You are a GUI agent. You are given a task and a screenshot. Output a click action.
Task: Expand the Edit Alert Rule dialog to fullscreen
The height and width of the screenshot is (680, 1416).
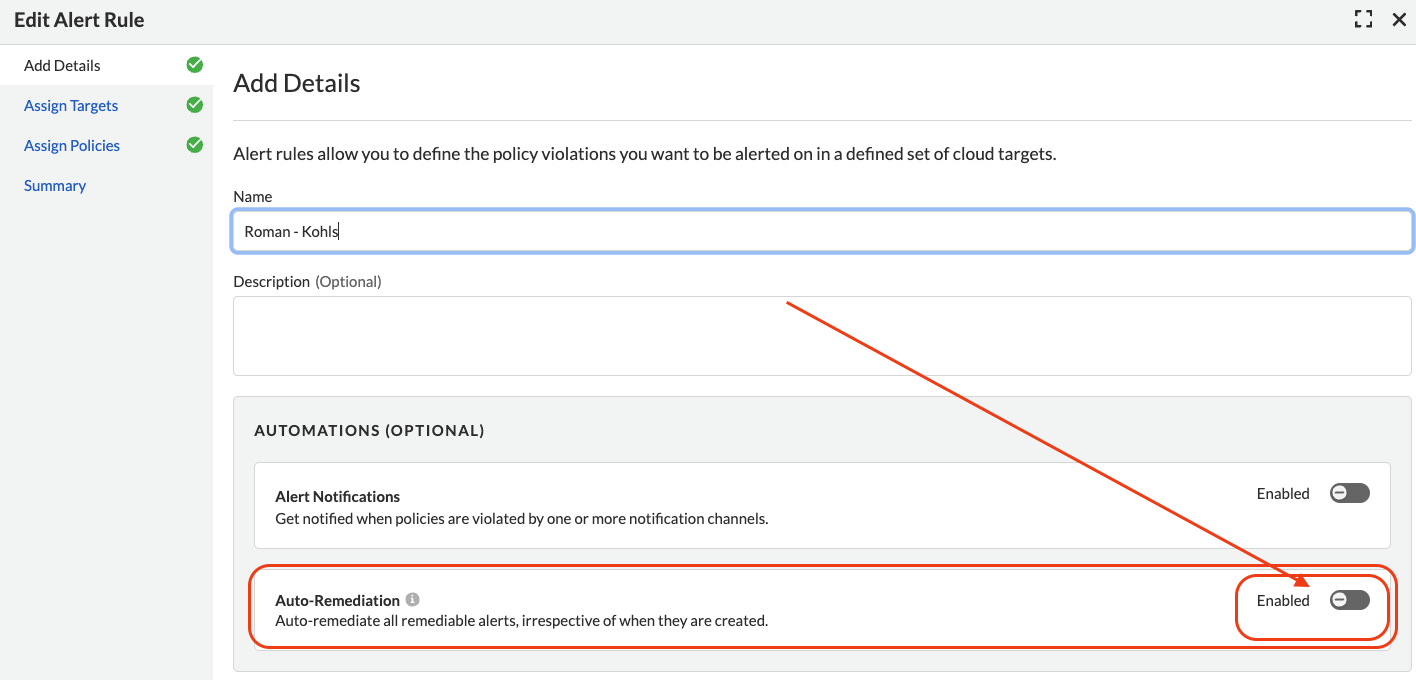1363,19
